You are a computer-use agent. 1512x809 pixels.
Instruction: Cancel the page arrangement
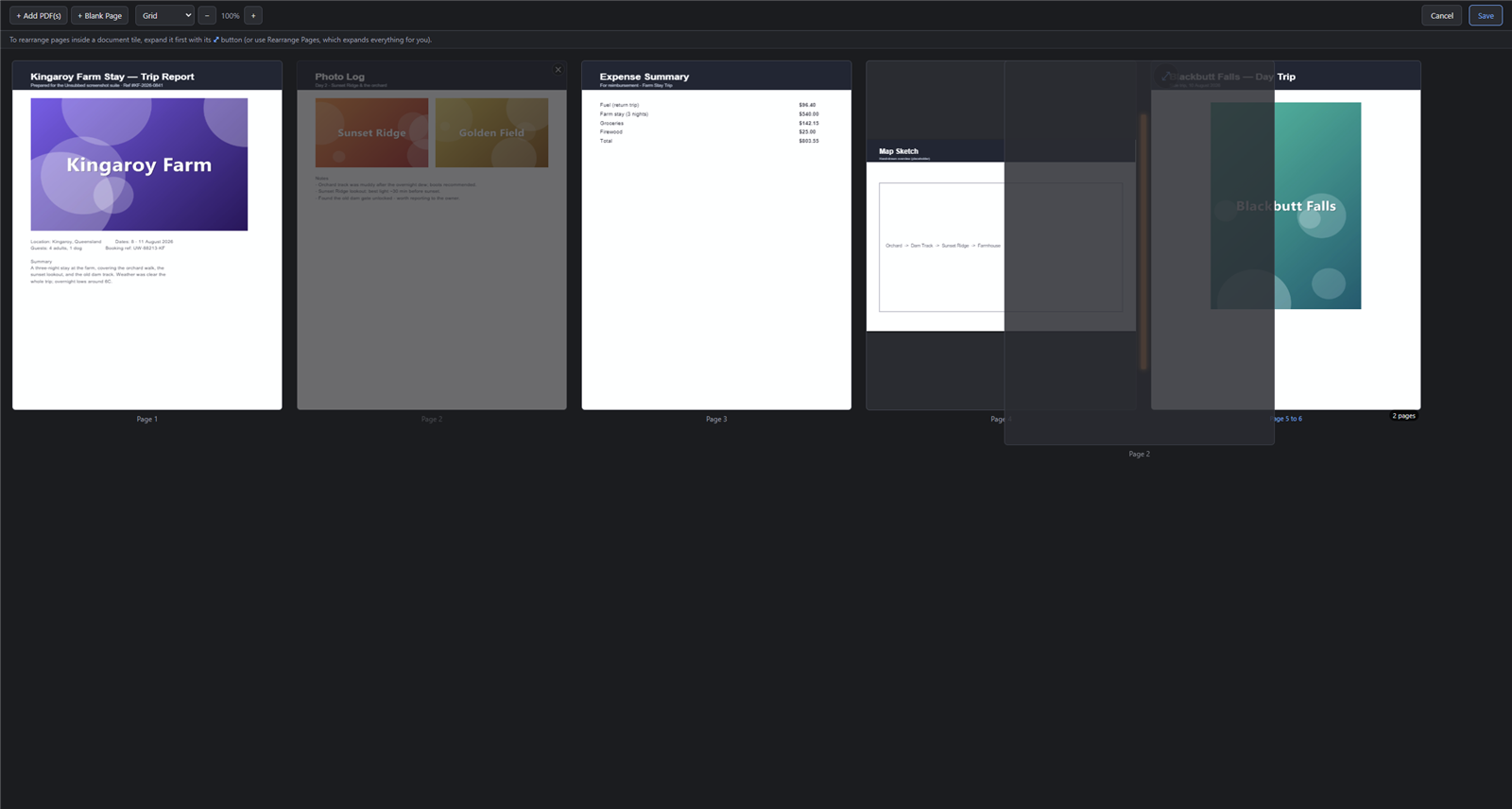1441,15
